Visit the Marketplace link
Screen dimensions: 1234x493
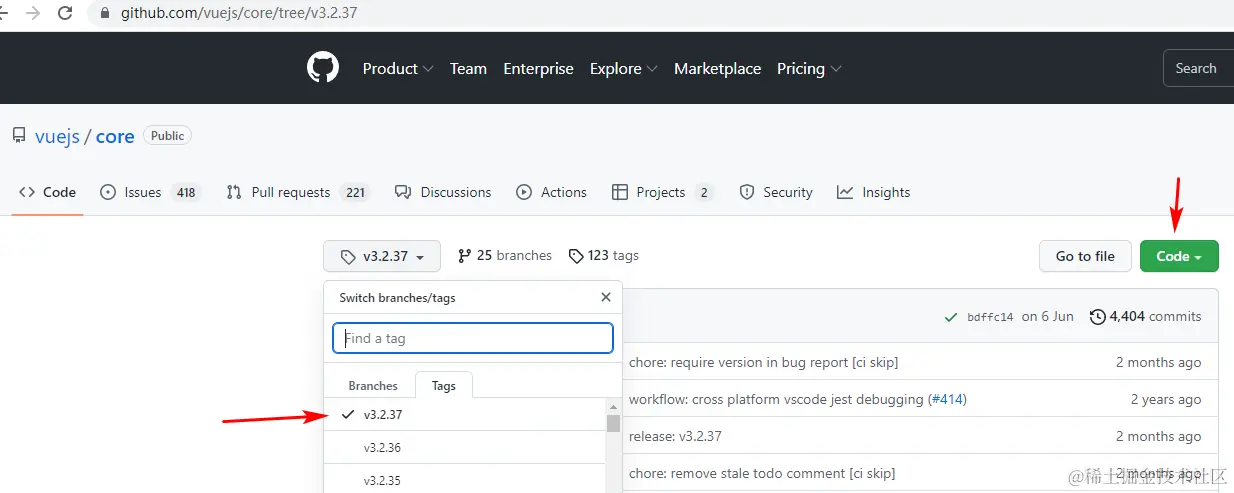(717, 69)
